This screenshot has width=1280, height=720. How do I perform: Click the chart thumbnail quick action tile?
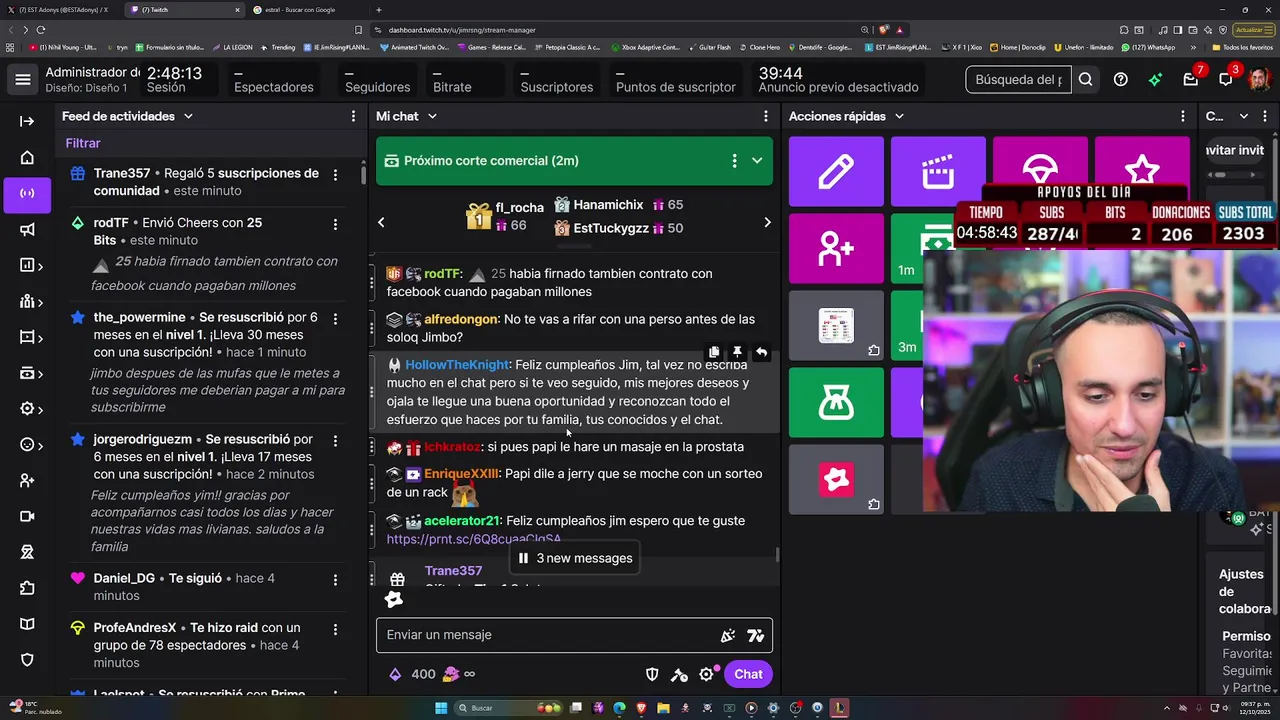tap(836, 326)
